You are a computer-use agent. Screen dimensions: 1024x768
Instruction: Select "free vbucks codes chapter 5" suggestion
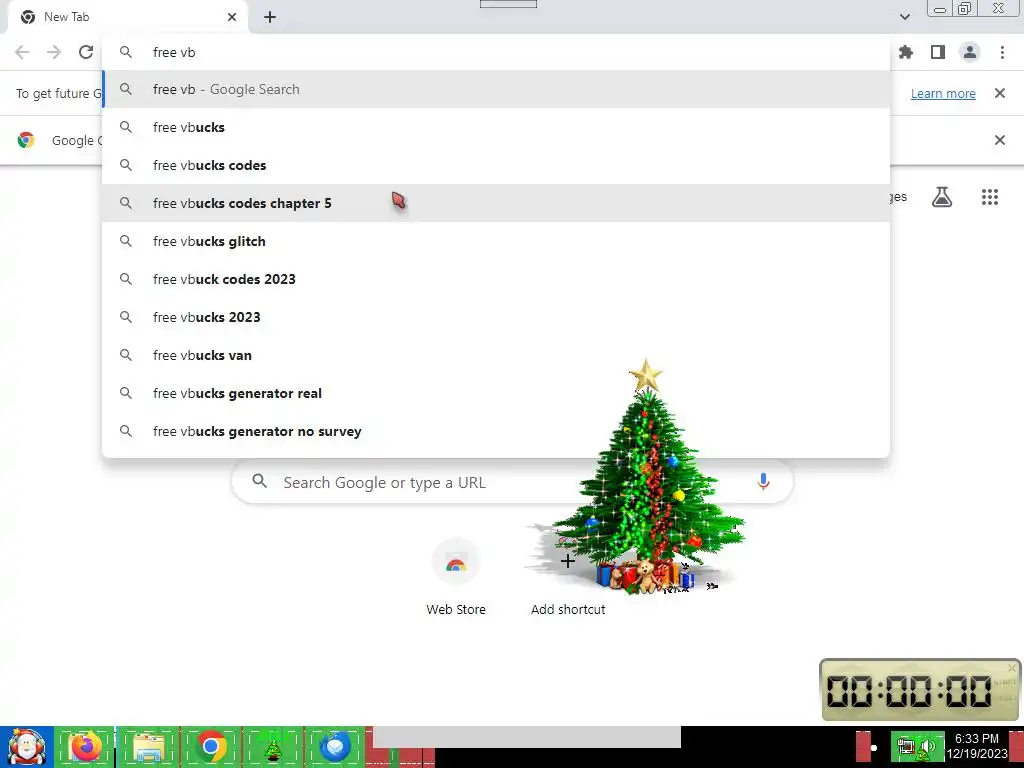point(496,203)
